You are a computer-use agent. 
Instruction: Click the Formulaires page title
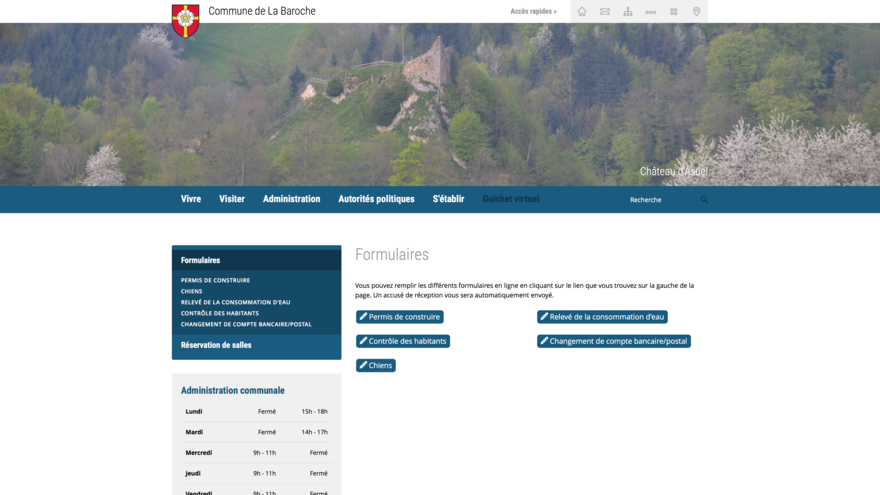click(x=392, y=254)
